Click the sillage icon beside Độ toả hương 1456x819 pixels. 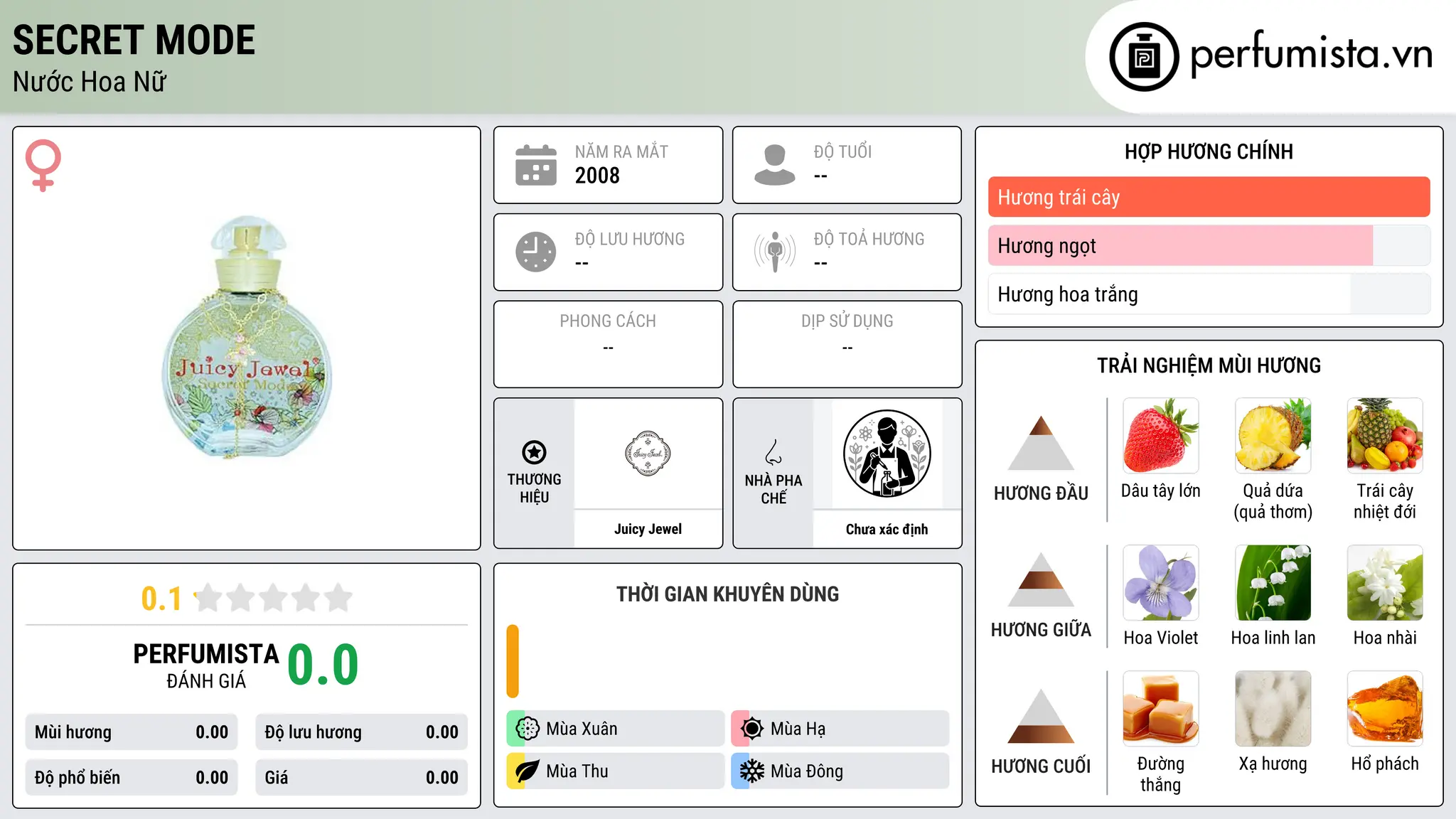775,252
